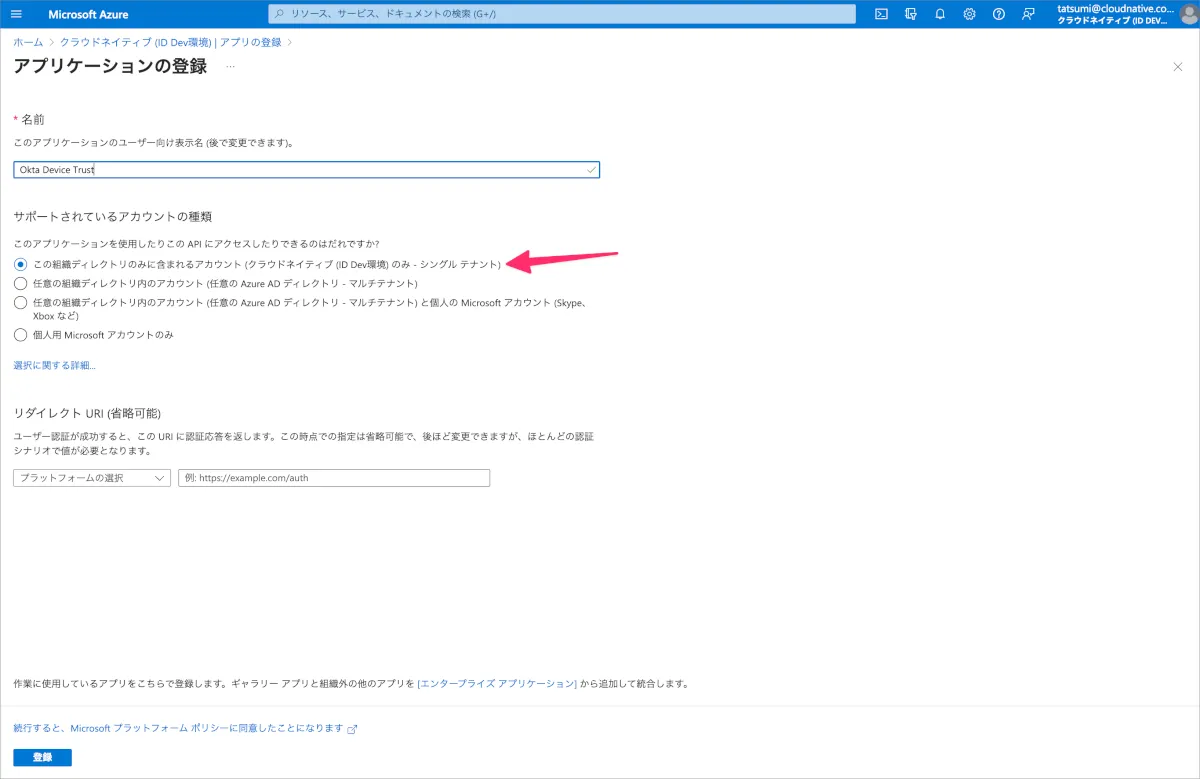Click the redirect URI input field

pos(334,478)
